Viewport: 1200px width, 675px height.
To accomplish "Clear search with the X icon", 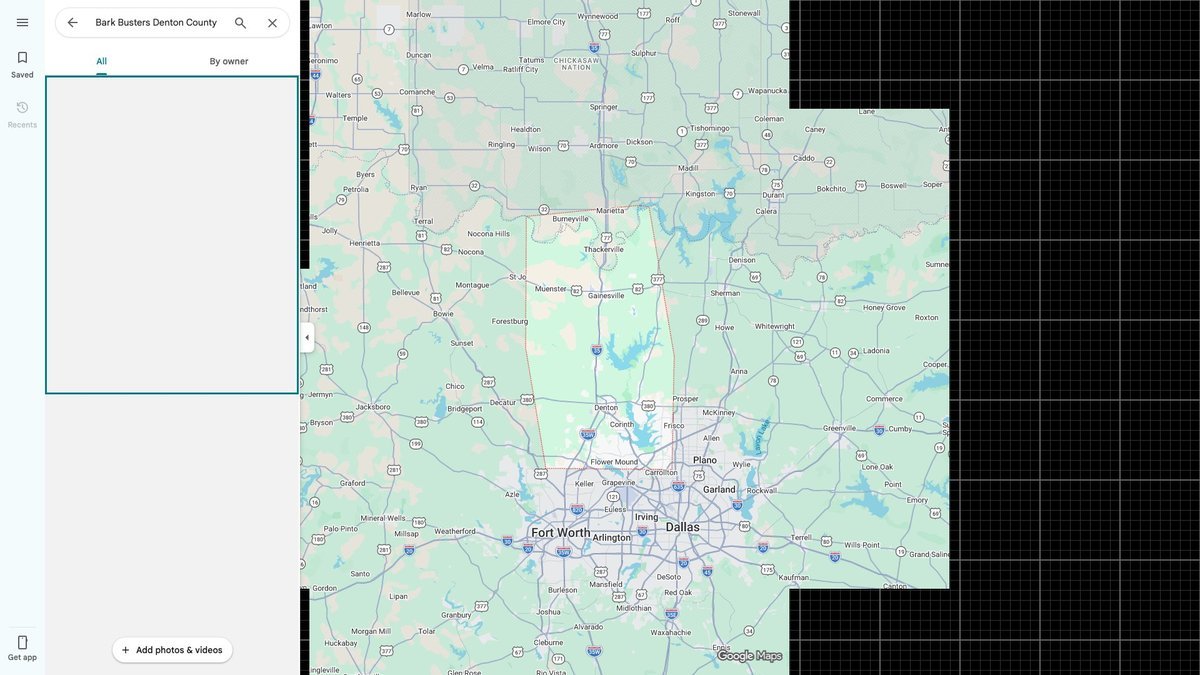I will coord(272,22).
